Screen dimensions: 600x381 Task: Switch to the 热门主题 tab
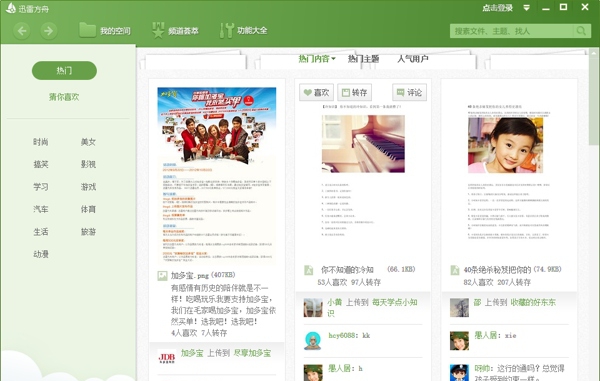click(x=363, y=59)
